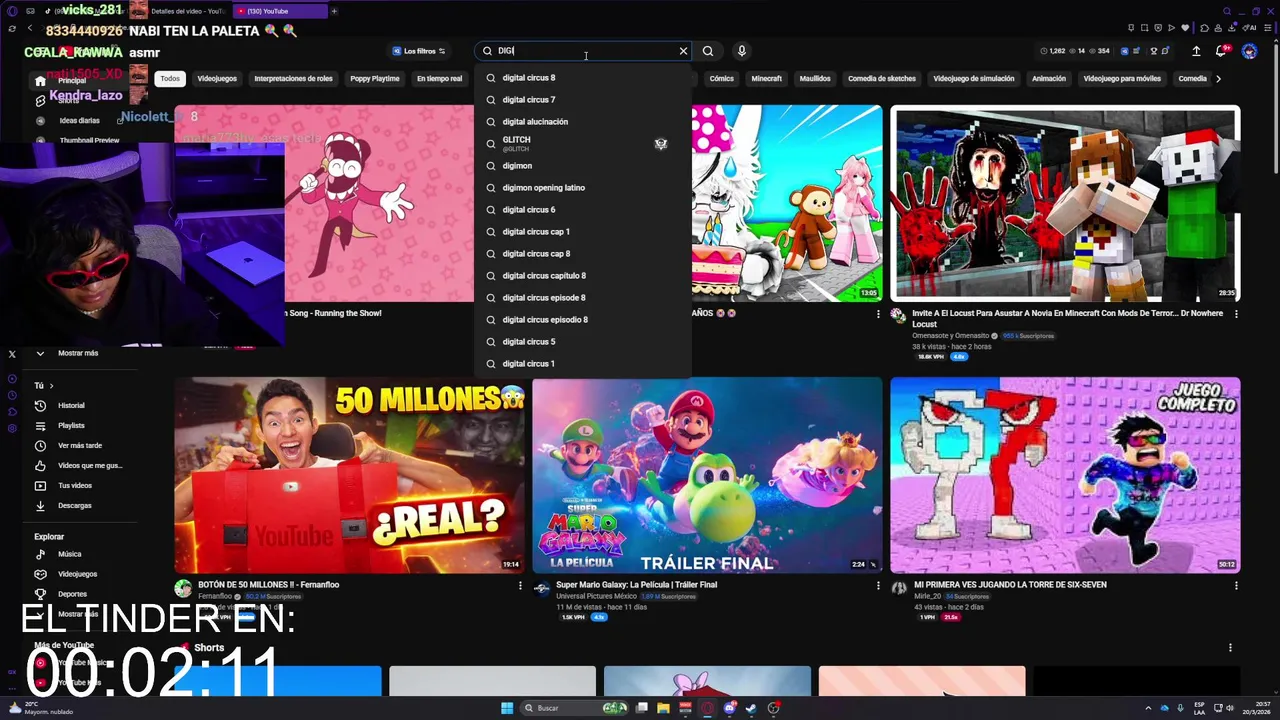Click the magnifier search button beside the search box
The width and height of the screenshot is (1280, 720).
708,51
